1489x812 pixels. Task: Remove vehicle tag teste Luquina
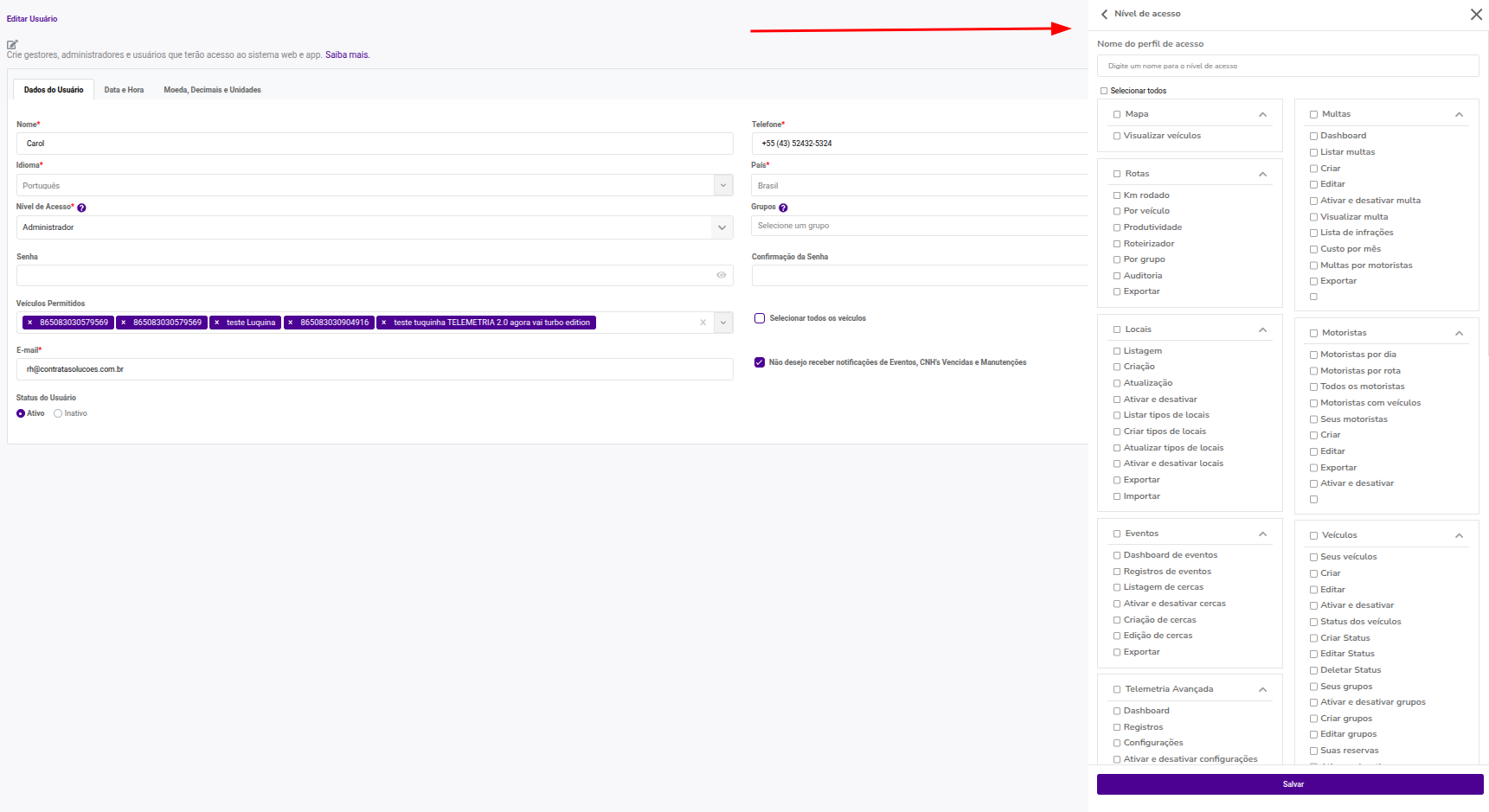point(216,323)
